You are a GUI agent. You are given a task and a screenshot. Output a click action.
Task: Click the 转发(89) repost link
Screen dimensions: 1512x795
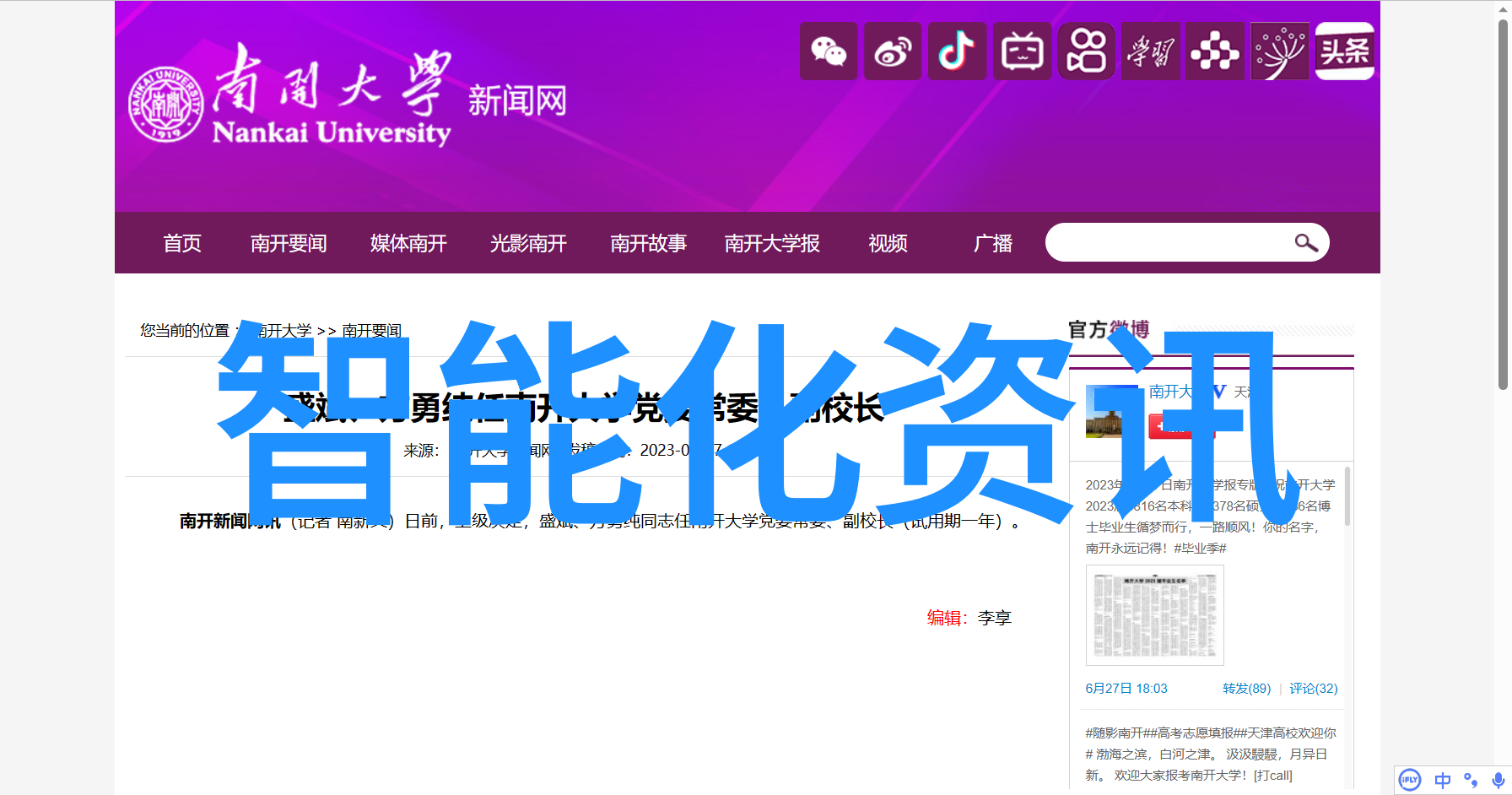pyautogui.click(x=1246, y=689)
